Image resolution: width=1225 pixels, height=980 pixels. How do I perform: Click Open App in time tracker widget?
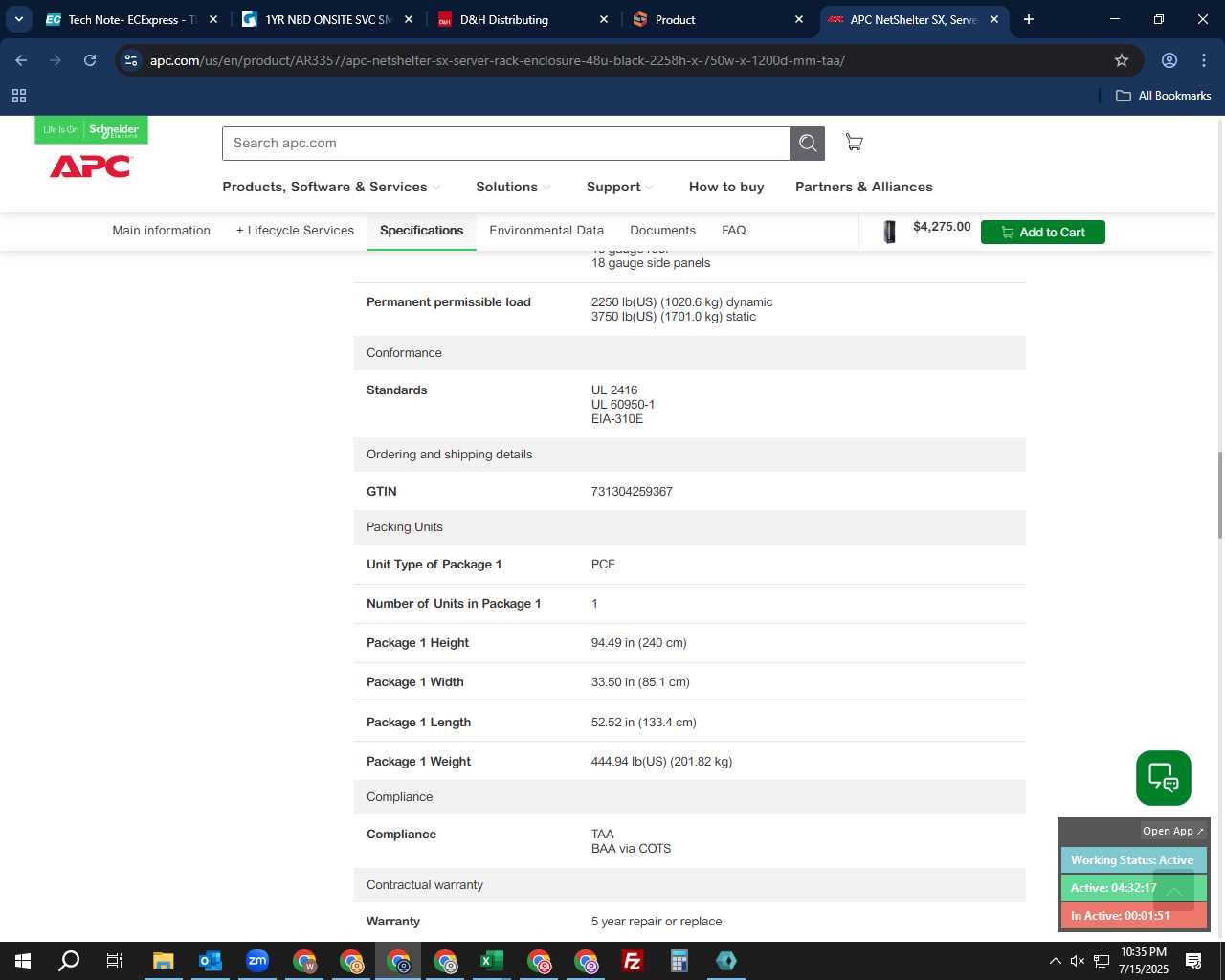click(x=1173, y=831)
